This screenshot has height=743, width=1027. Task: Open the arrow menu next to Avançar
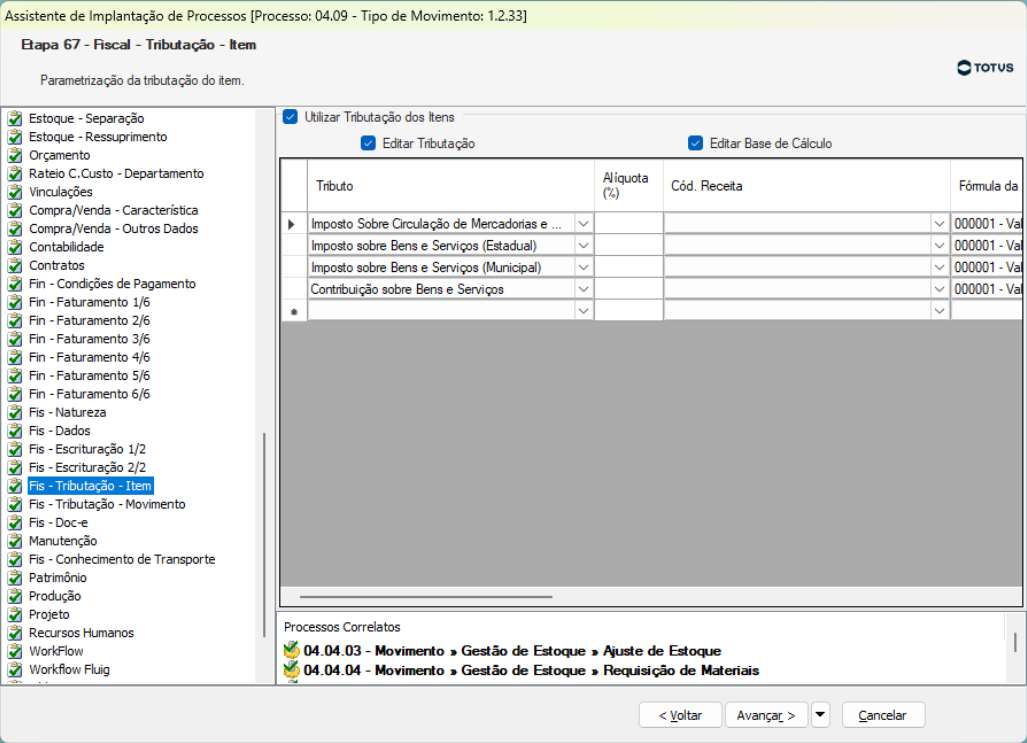820,715
